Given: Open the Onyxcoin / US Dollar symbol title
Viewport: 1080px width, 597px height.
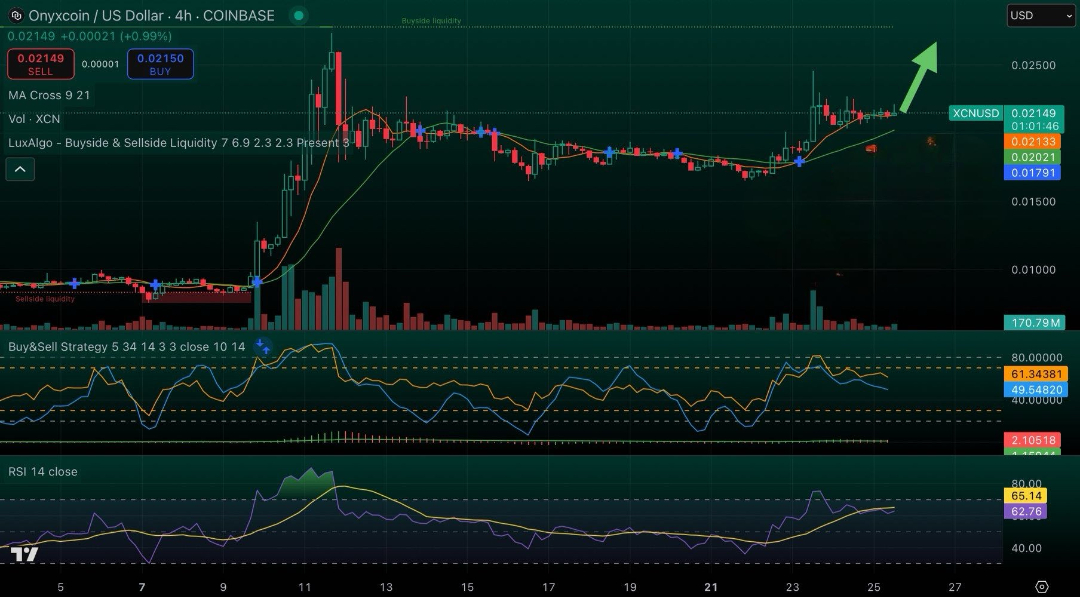Looking at the screenshot, I should (x=152, y=15).
